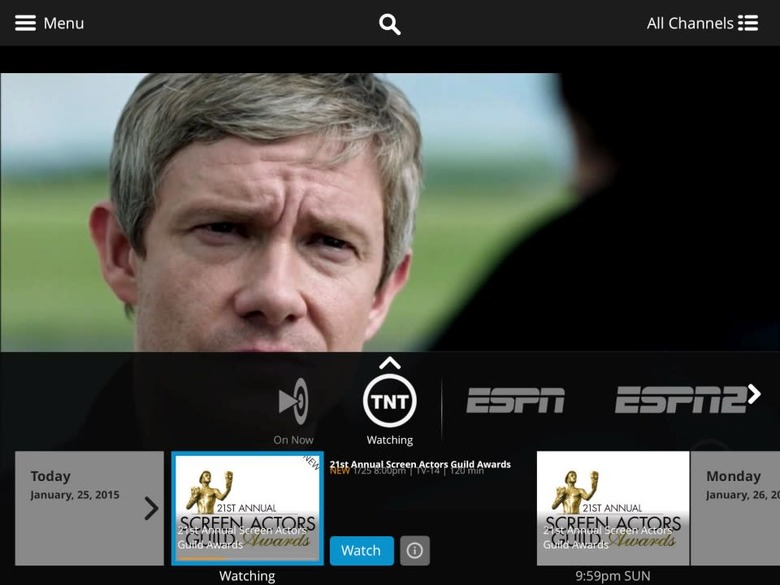This screenshot has height=585, width=780.
Task: Click the Menu label text
Action: [64, 23]
